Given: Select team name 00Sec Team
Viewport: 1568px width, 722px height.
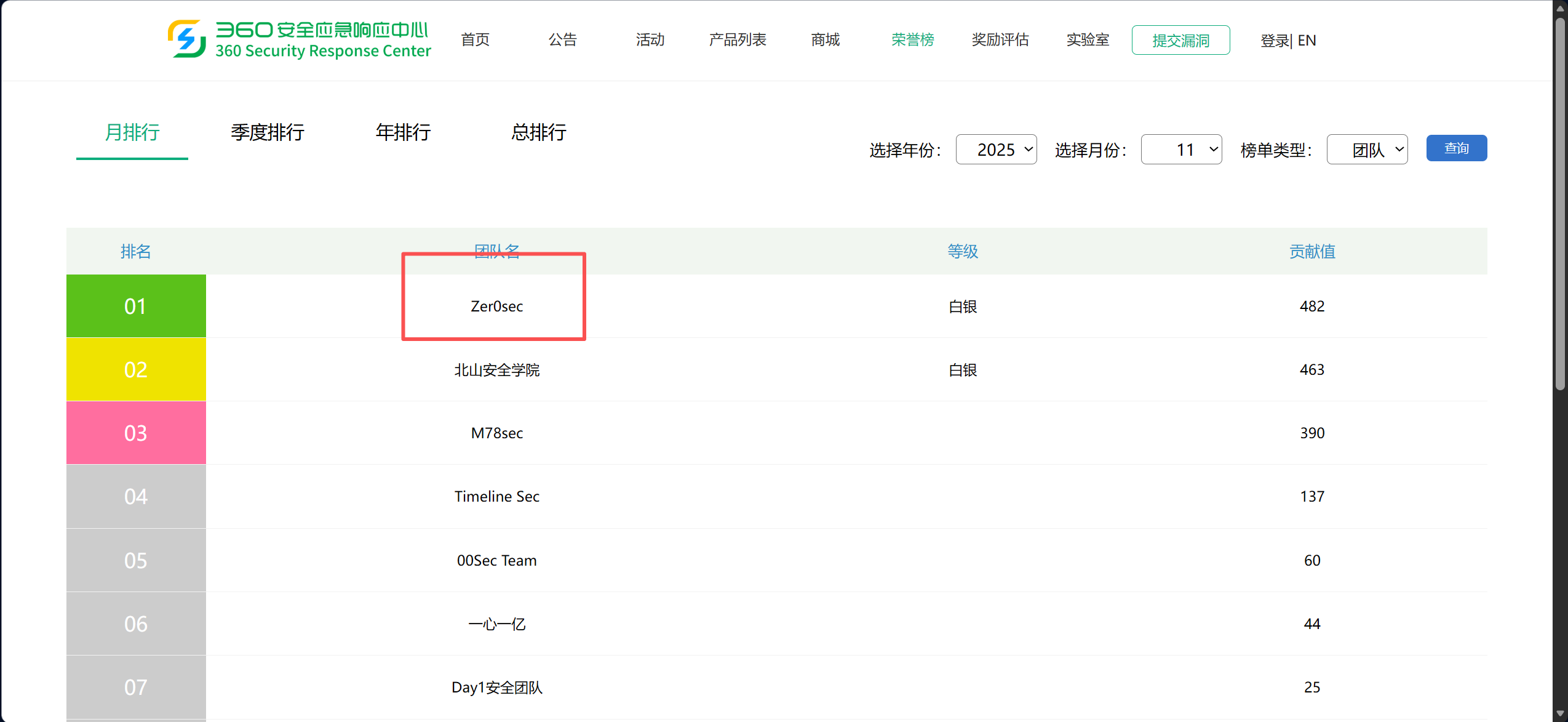Looking at the screenshot, I should (497, 560).
